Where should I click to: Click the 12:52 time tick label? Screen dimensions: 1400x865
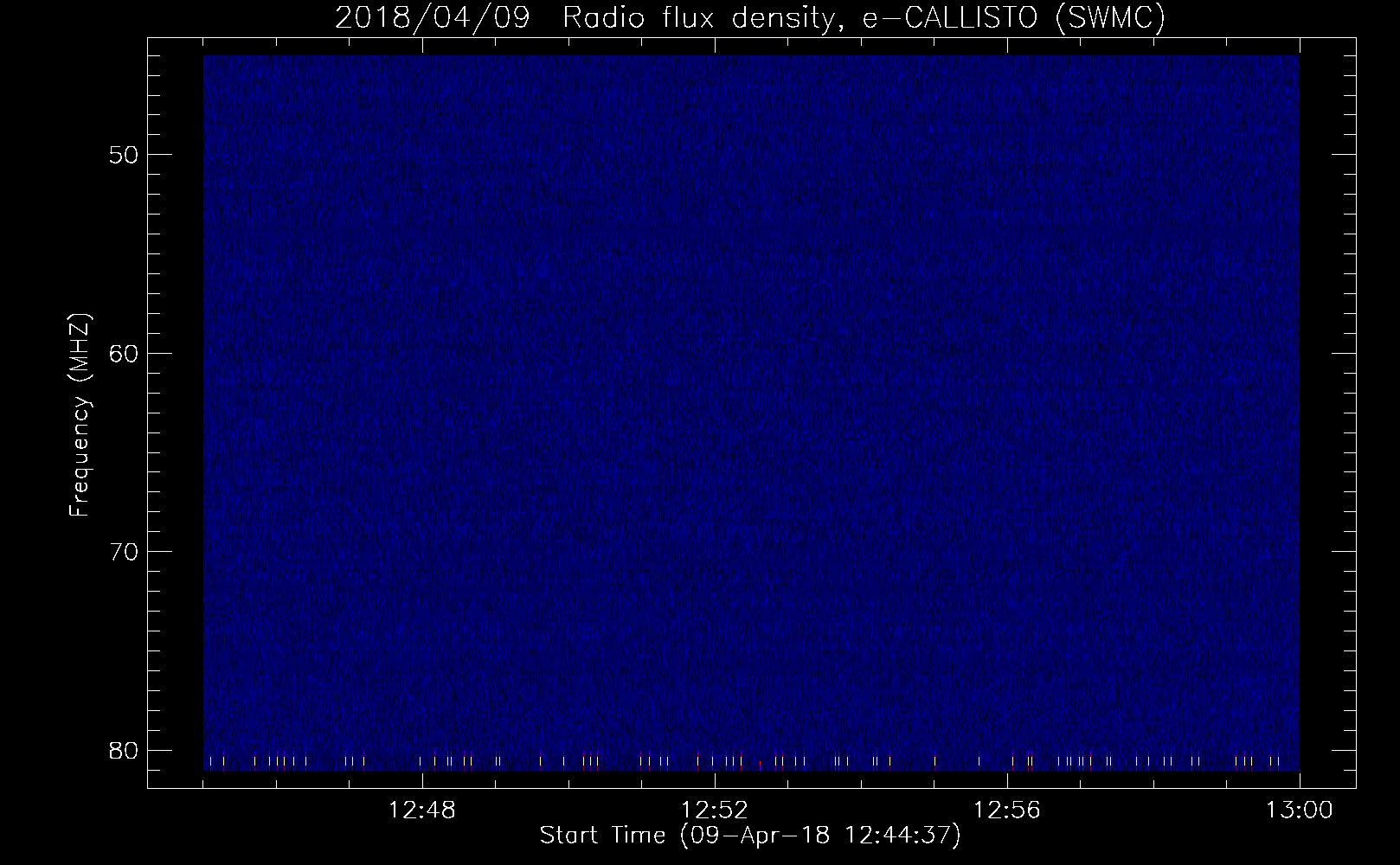(x=715, y=811)
